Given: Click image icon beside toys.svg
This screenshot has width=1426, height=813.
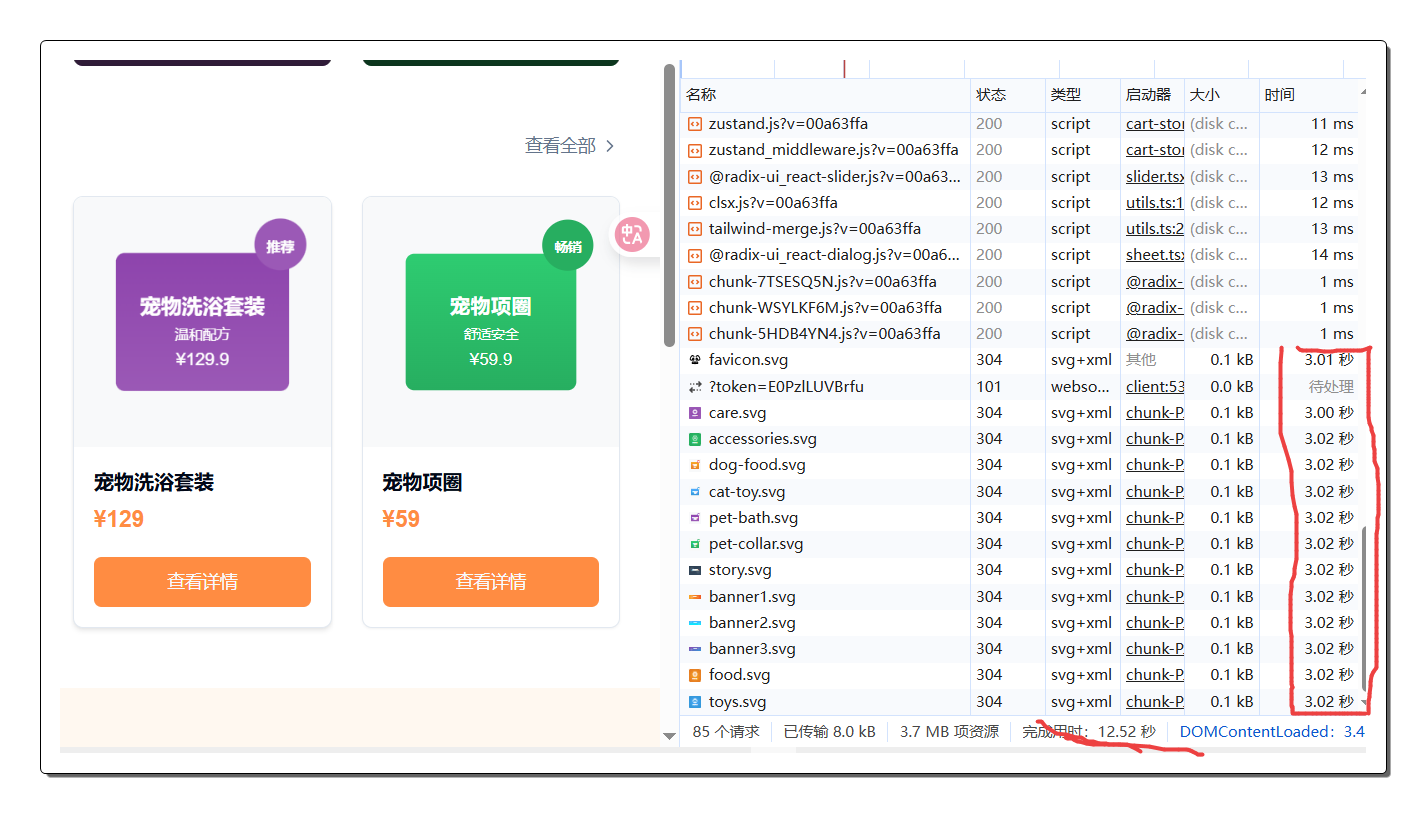Looking at the screenshot, I should pos(695,702).
